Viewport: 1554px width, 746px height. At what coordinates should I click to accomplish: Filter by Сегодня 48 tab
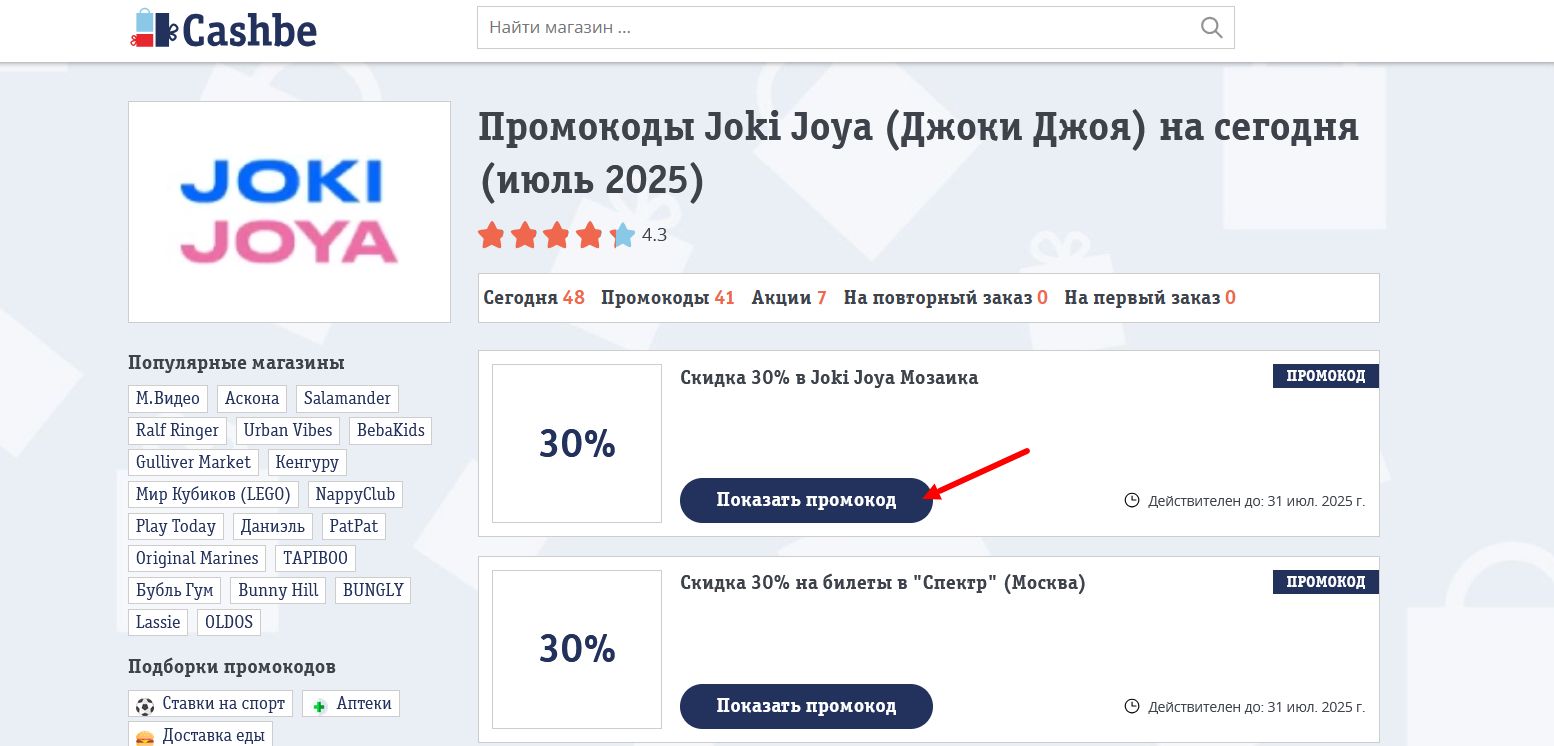point(534,298)
